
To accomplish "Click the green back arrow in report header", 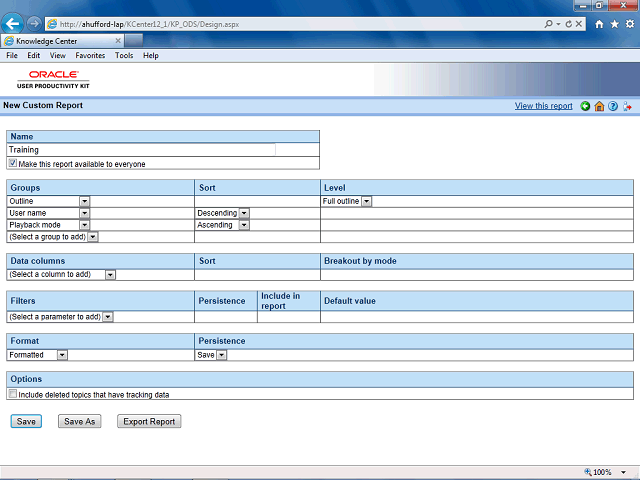I will pos(585,106).
